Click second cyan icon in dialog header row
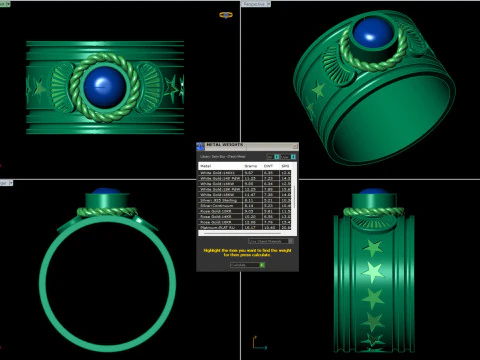480x360 pixels. point(293,157)
